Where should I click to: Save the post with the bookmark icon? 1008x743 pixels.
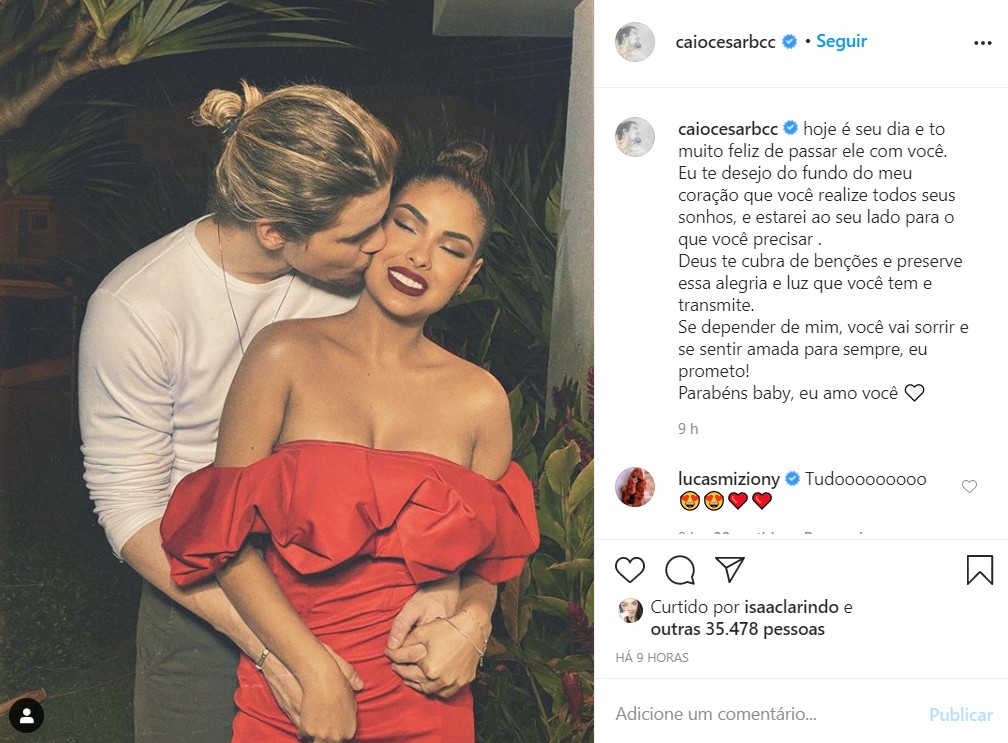click(x=980, y=569)
